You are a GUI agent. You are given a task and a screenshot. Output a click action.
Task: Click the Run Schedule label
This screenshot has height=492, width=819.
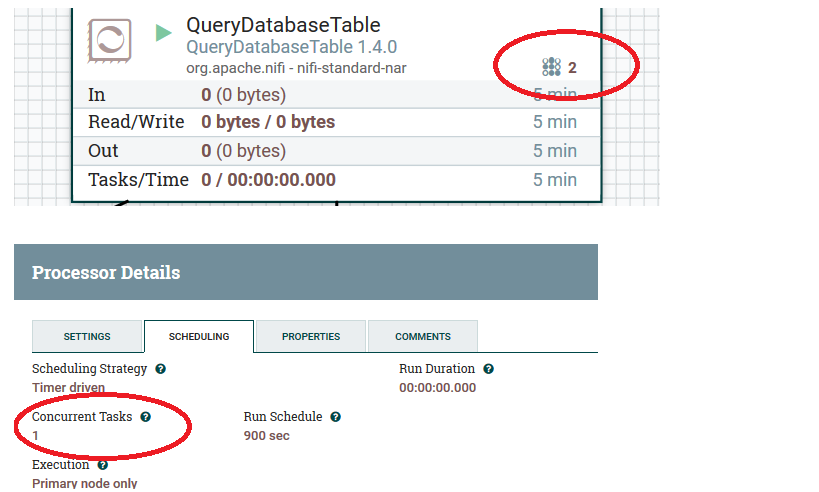click(283, 417)
